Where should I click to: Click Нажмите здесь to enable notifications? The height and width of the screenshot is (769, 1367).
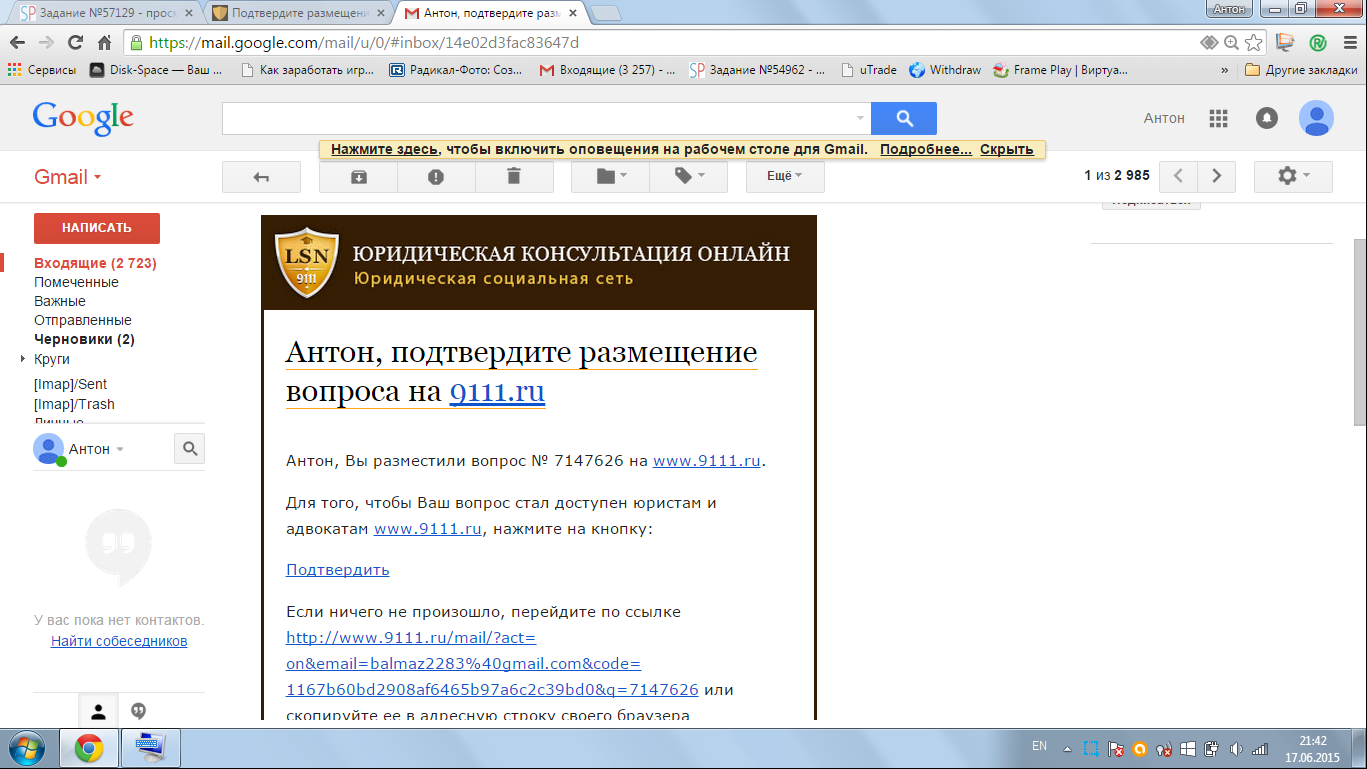click(x=384, y=149)
